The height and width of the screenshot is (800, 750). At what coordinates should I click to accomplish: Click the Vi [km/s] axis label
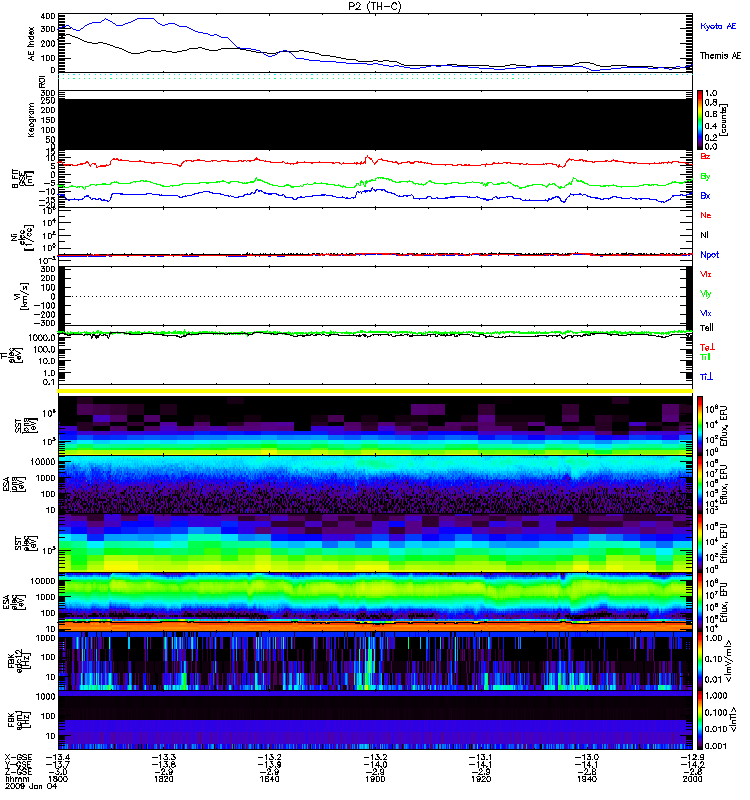[23, 296]
